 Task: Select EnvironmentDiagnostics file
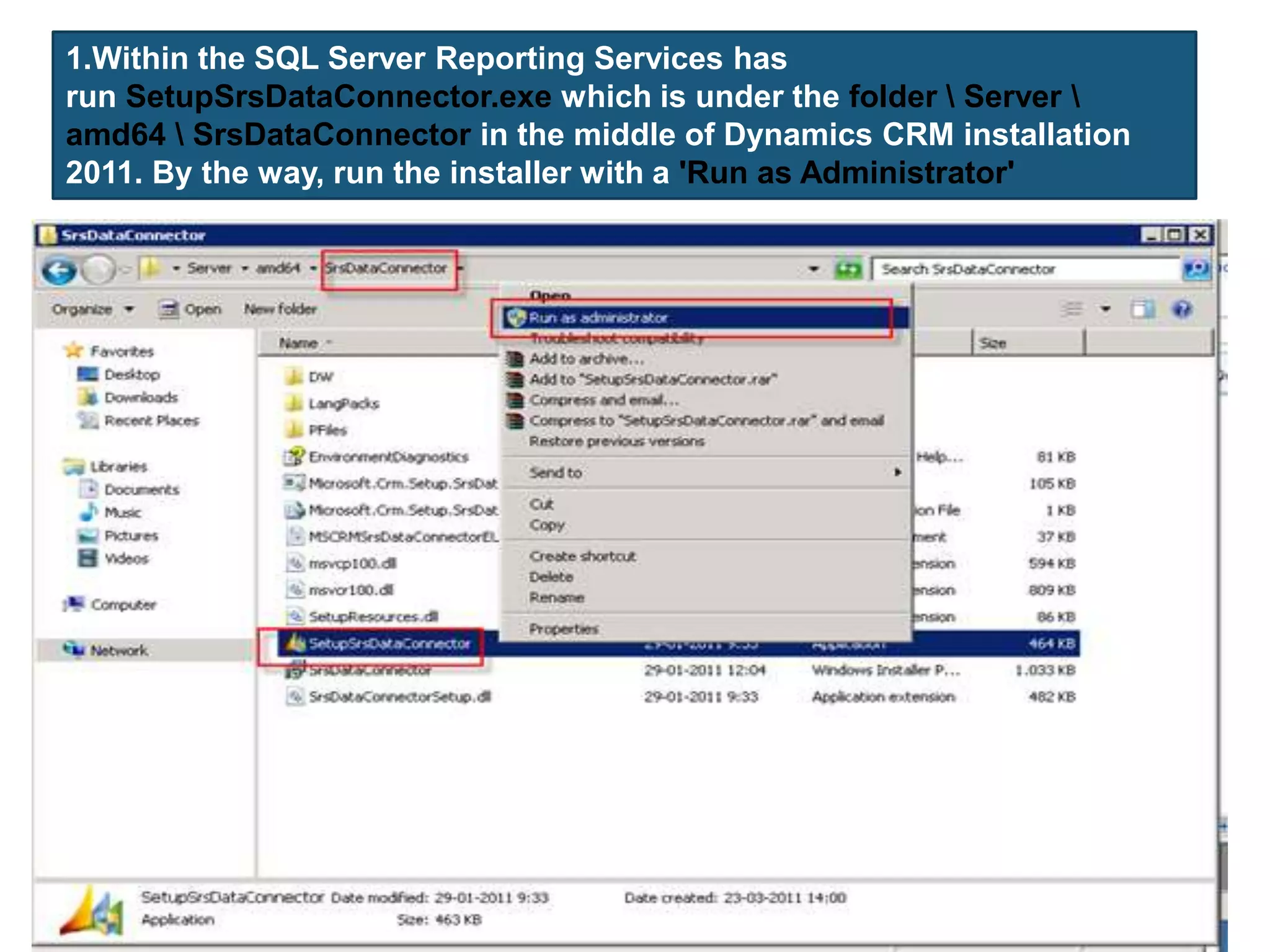(x=376, y=457)
